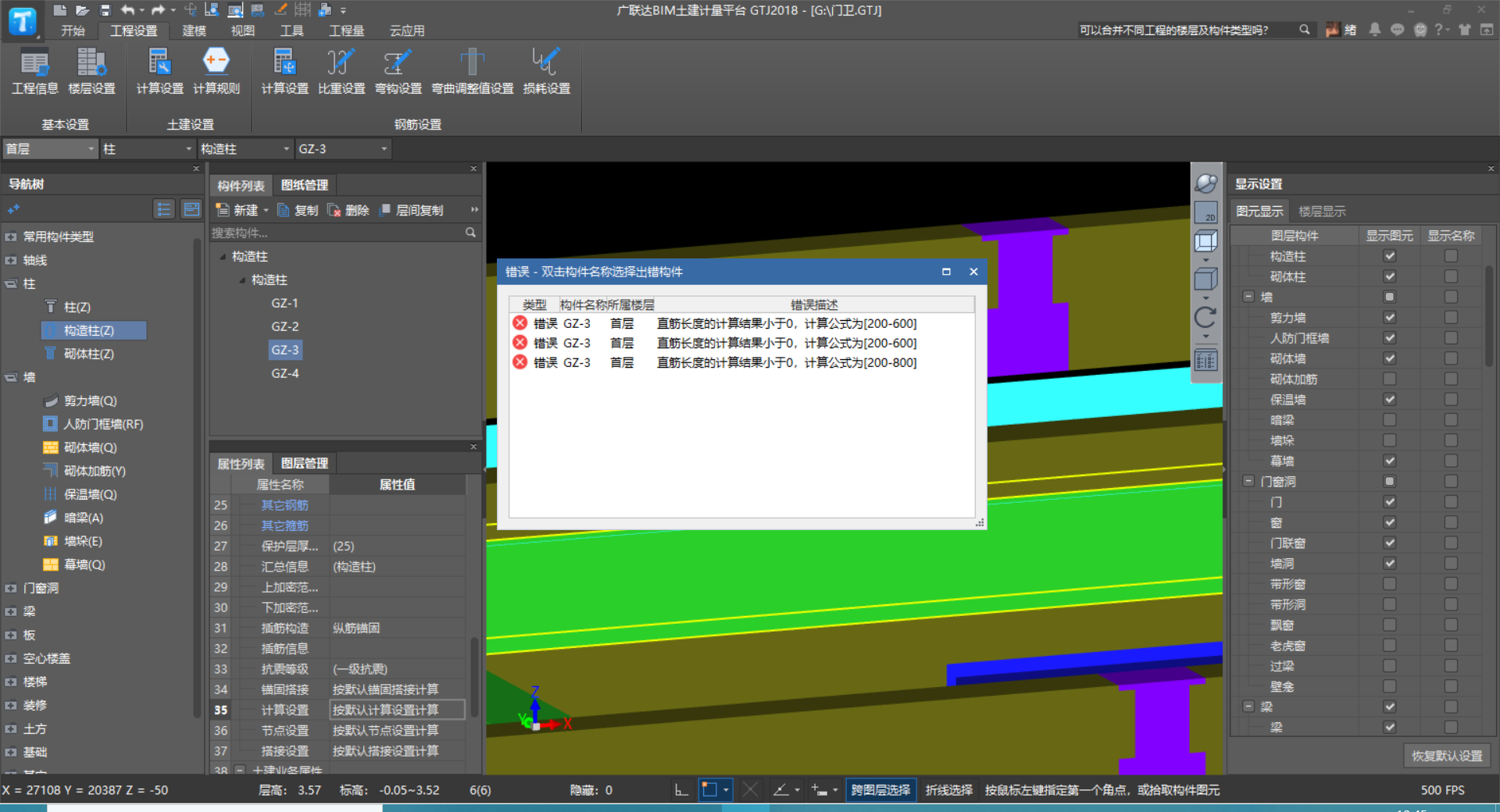Click 层间复制 copy between floors
This screenshot has height=812, width=1500.
(411, 210)
